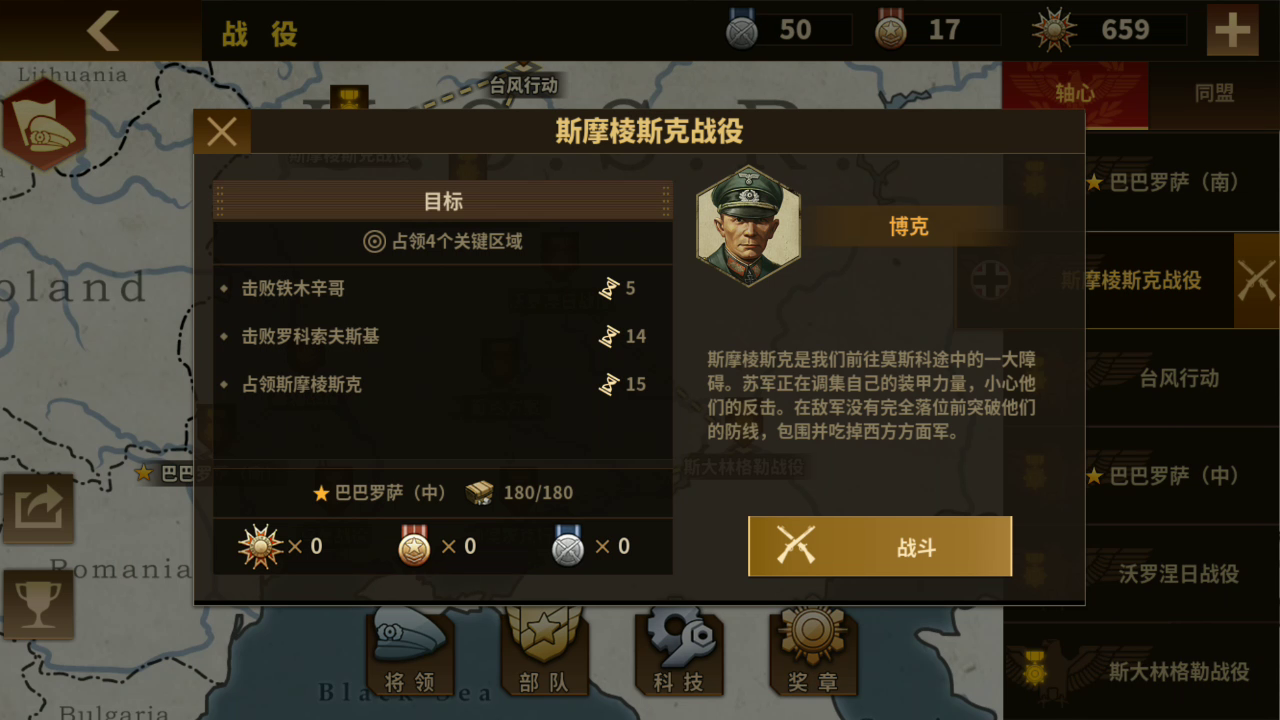Screen dimensions: 1280x720
Task: Switch to the 轴心 Axis tab
Action: point(1075,93)
